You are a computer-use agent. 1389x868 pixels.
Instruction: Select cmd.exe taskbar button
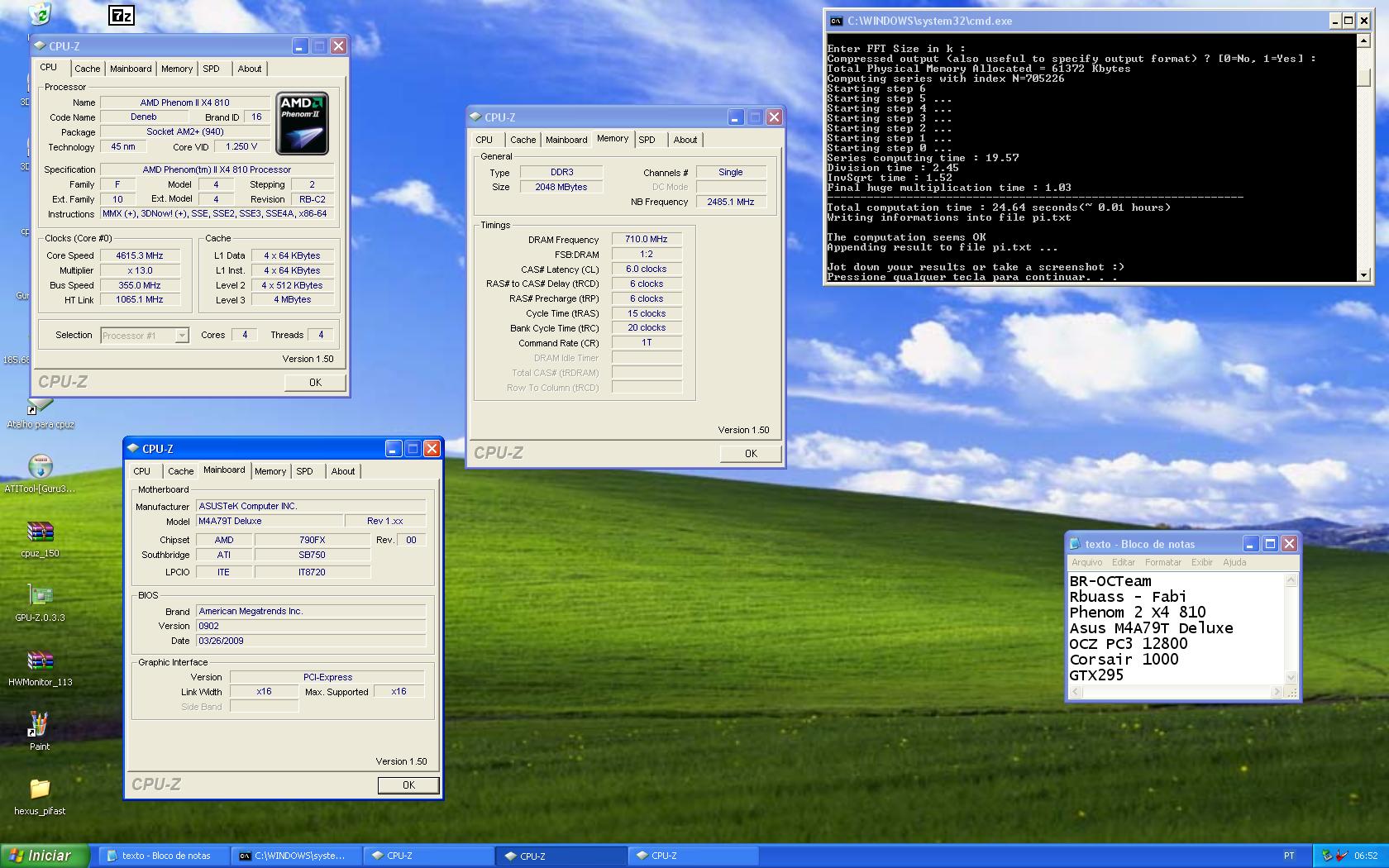point(297,856)
